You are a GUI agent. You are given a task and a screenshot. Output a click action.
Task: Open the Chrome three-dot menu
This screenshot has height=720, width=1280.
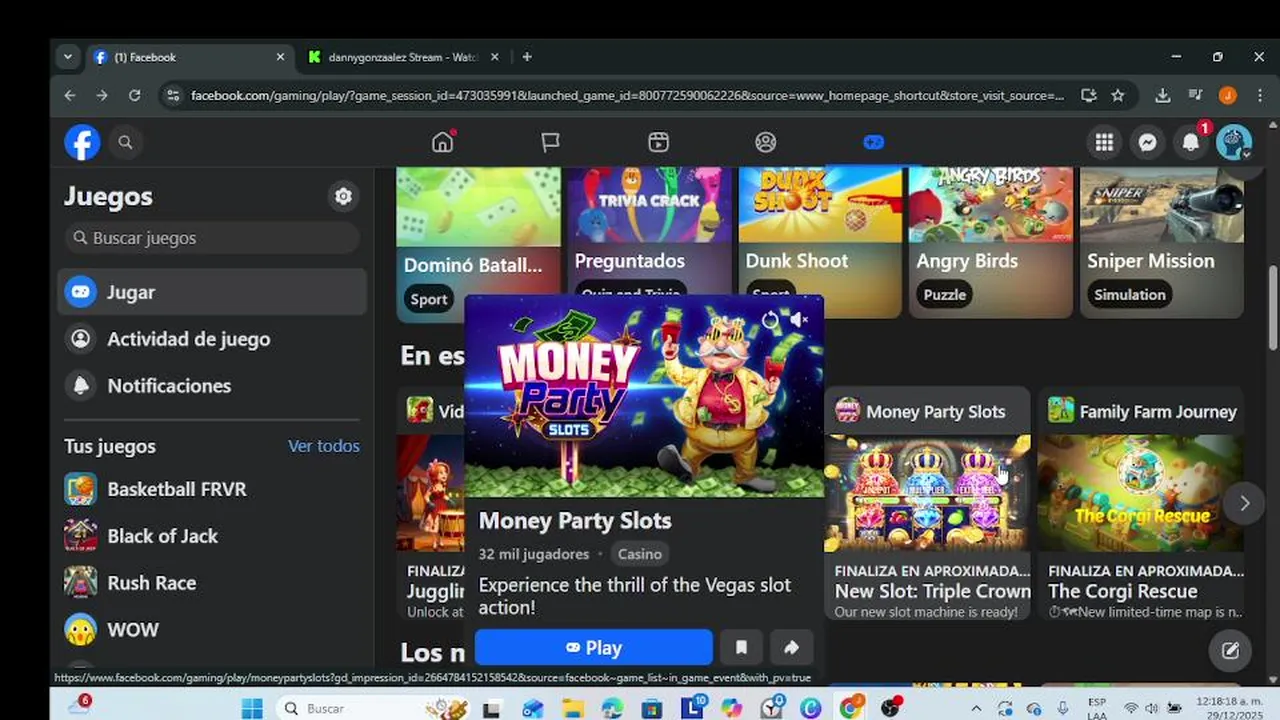pos(1259,95)
